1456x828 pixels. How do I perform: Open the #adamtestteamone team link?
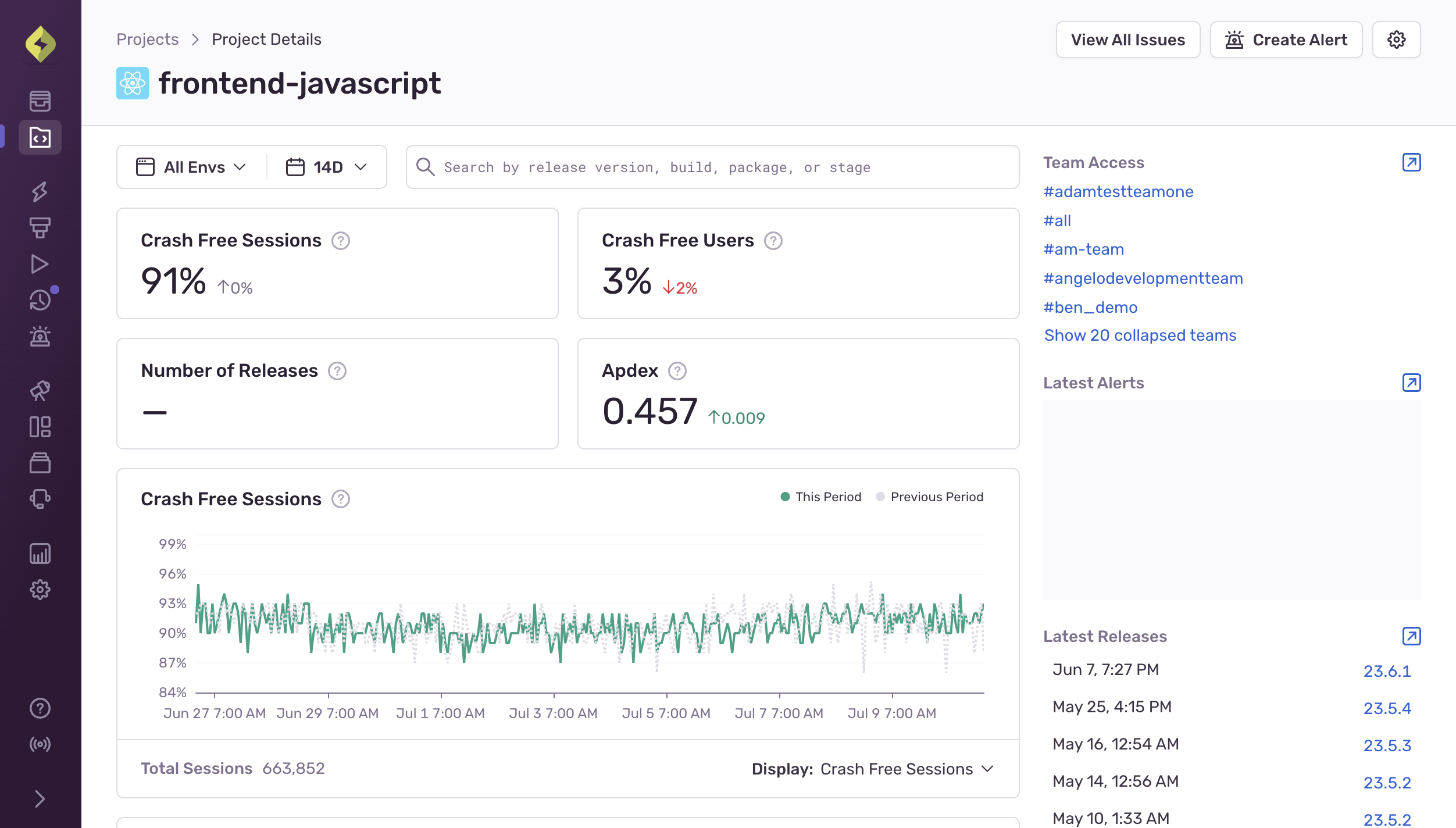coord(1118,191)
